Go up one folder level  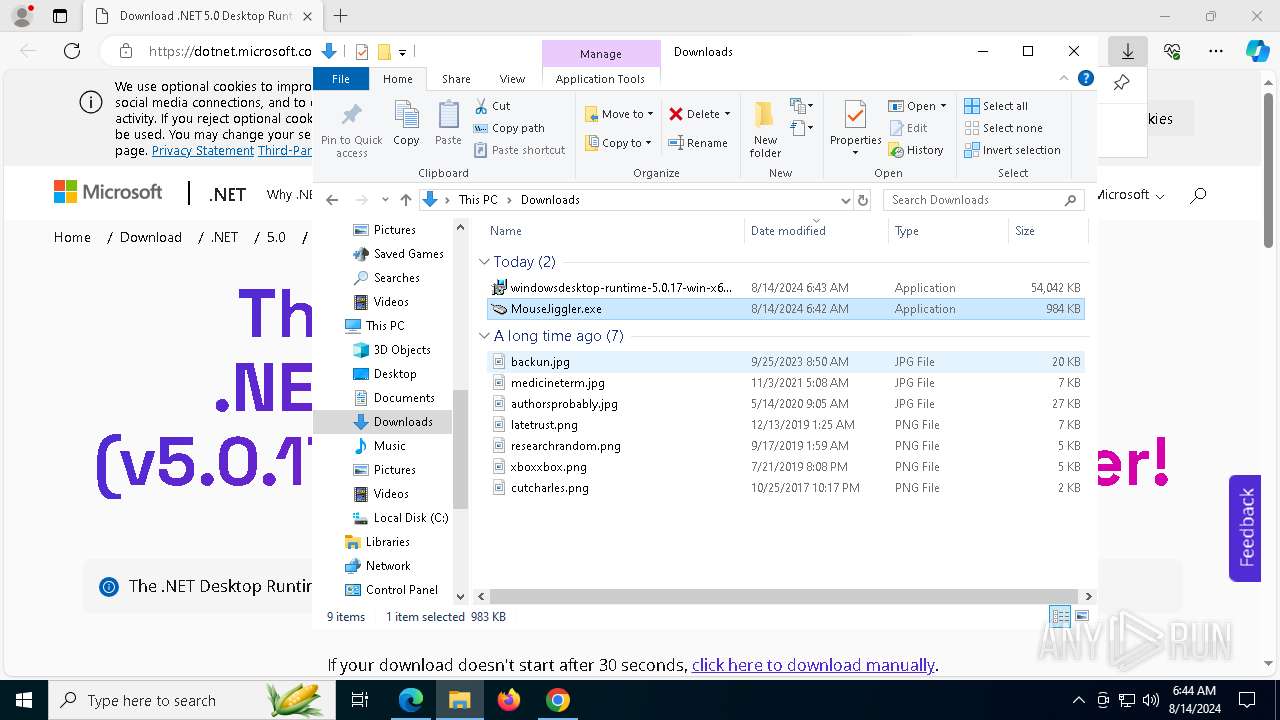(405, 200)
